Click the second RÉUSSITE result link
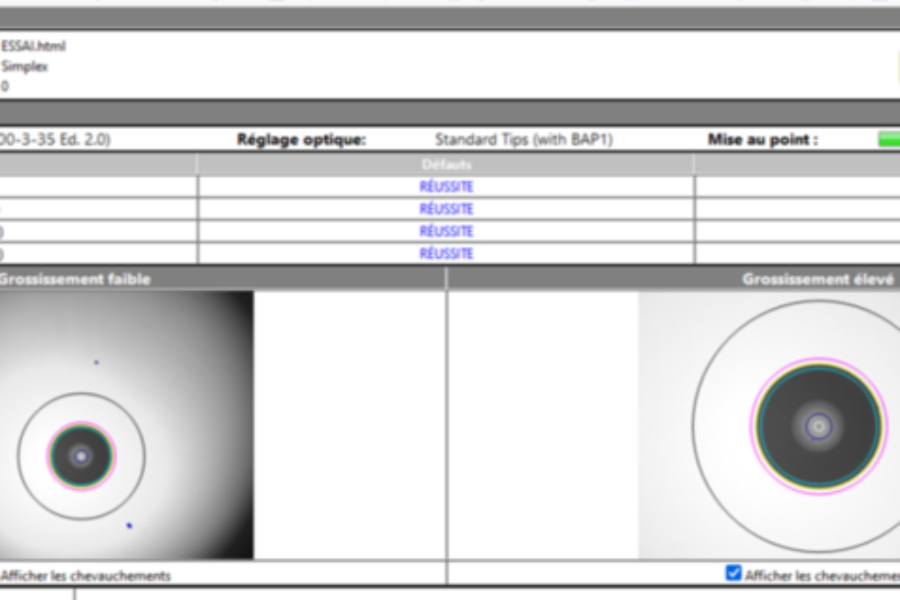 click(x=446, y=209)
